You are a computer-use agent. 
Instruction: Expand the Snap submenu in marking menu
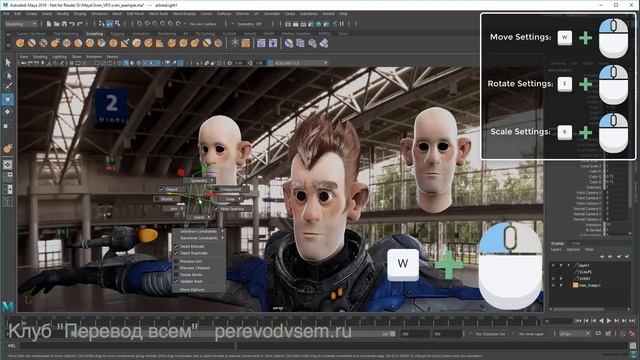[x=231, y=199]
